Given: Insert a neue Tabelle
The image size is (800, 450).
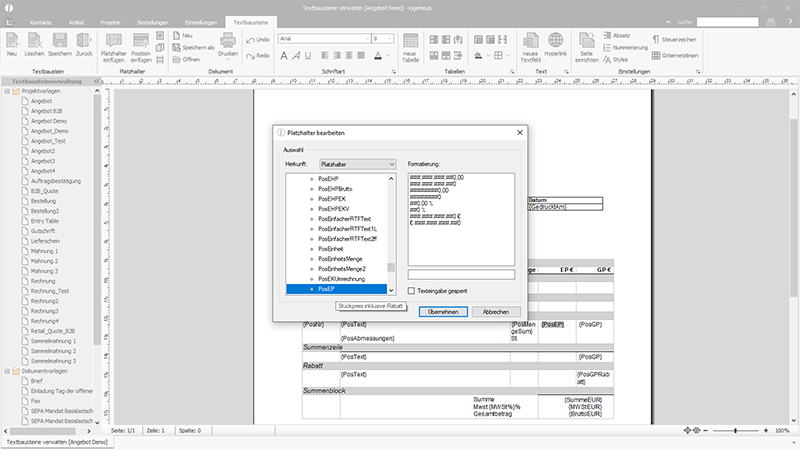Looking at the screenshot, I should (x=411, y=47).
